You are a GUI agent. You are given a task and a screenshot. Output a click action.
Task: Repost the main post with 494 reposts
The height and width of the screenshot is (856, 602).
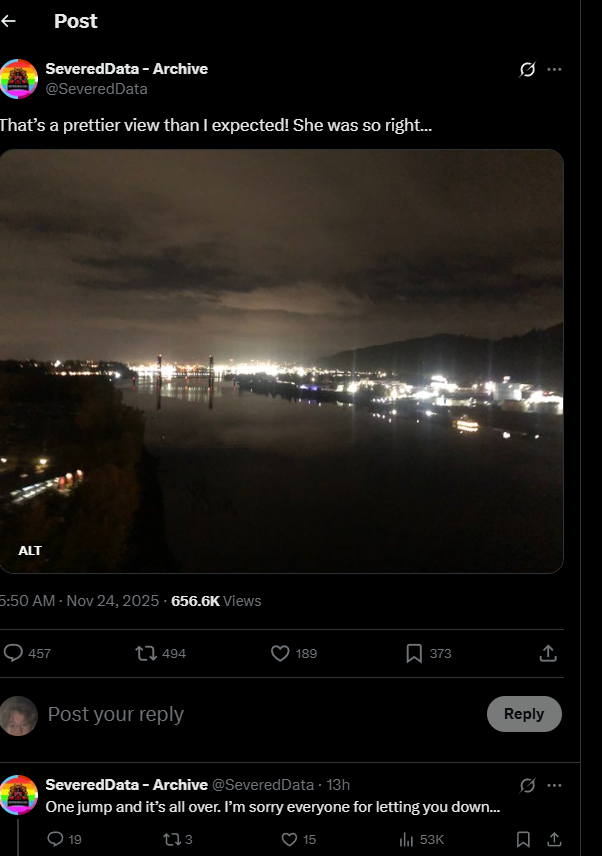click(x=146, y=653)
